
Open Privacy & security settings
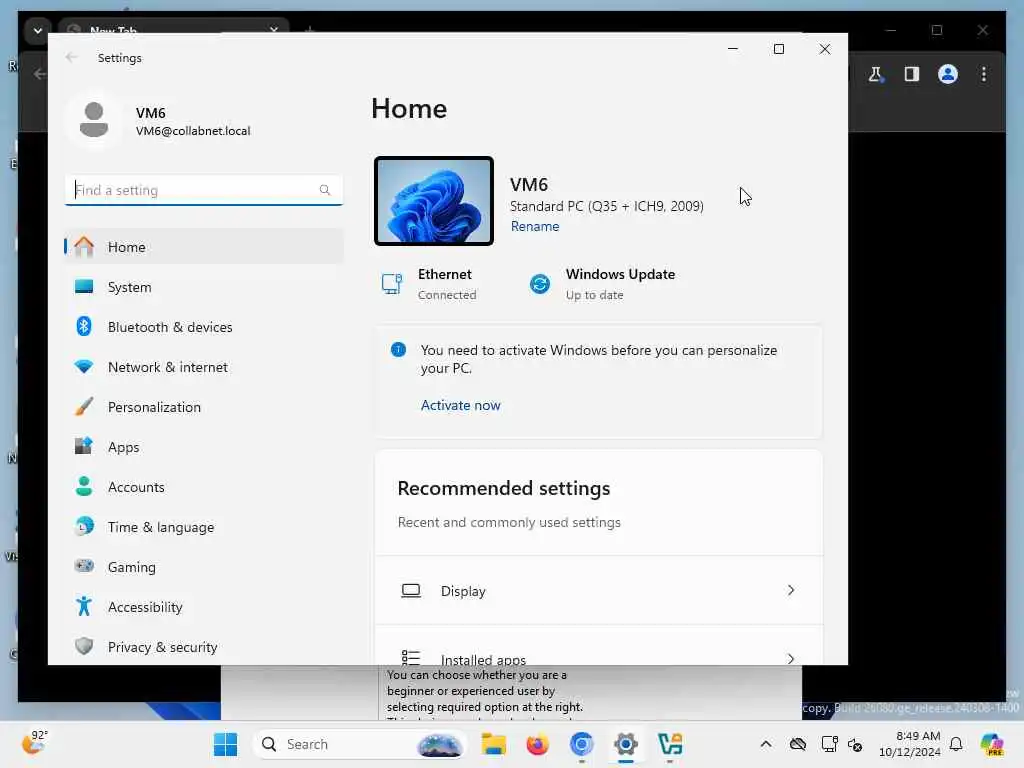tap(204, 647)
